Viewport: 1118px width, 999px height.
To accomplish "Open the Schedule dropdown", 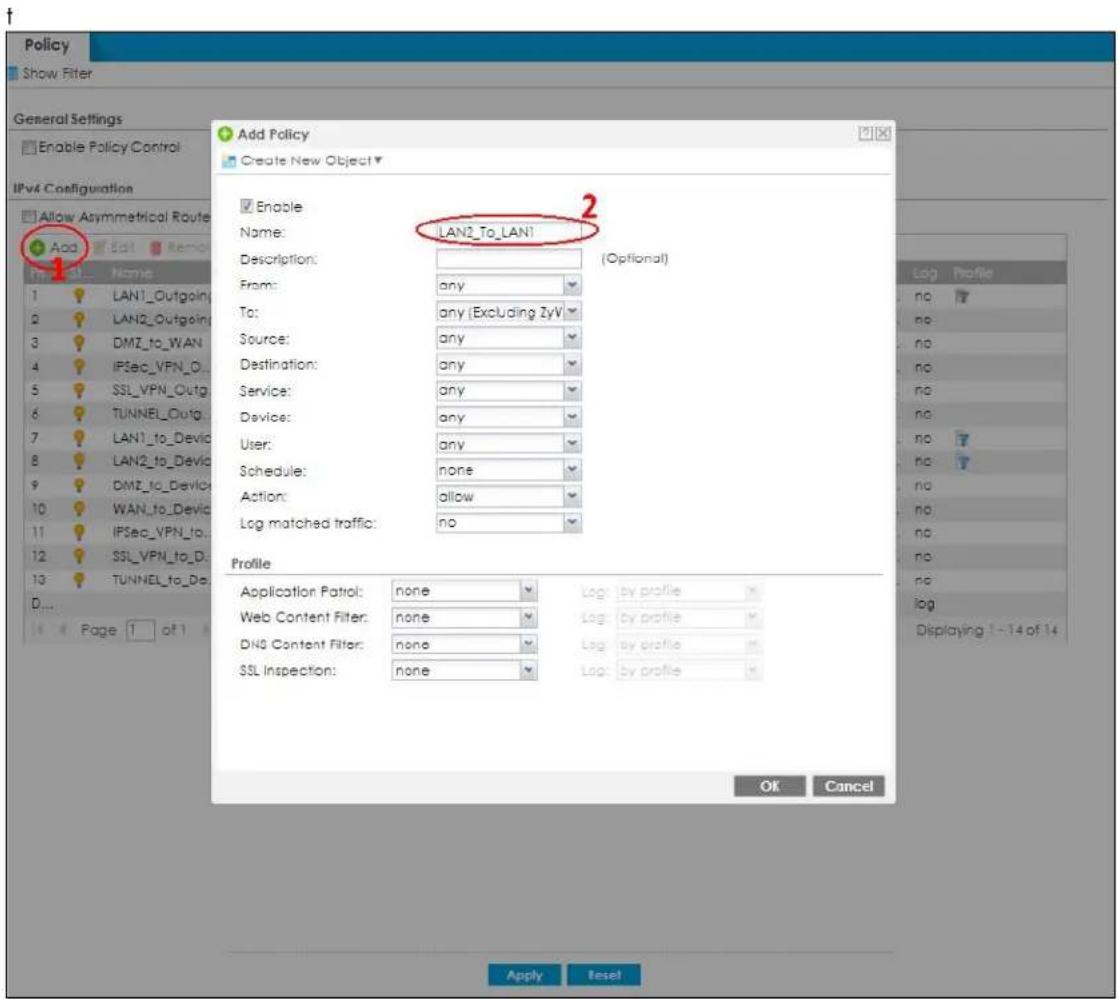I will (x=572, y=470).
